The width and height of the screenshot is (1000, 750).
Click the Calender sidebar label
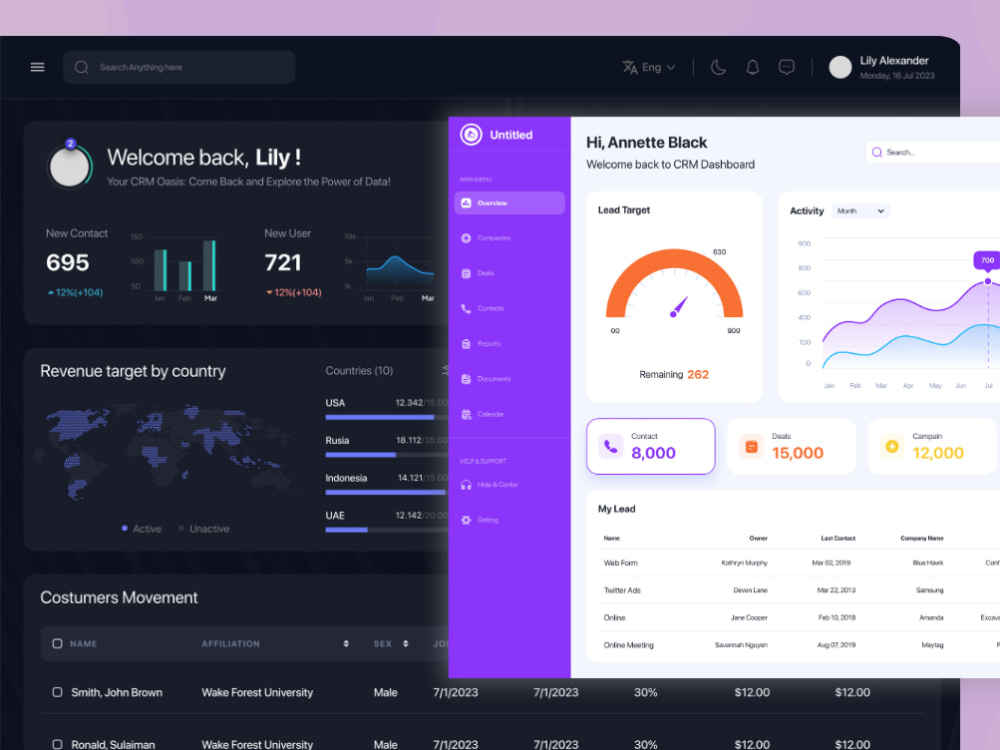(x=490, y=414)
